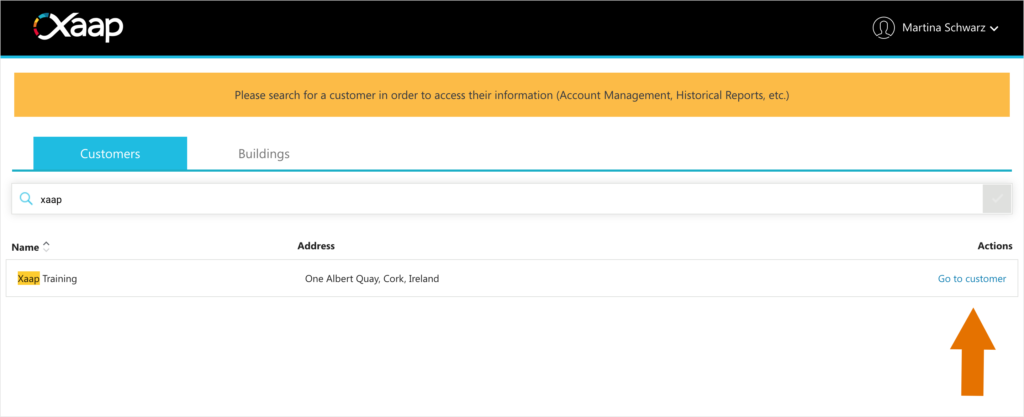Screen dimensions: 1024x417
Task: Click the Address column header
Action: (315, 246)
